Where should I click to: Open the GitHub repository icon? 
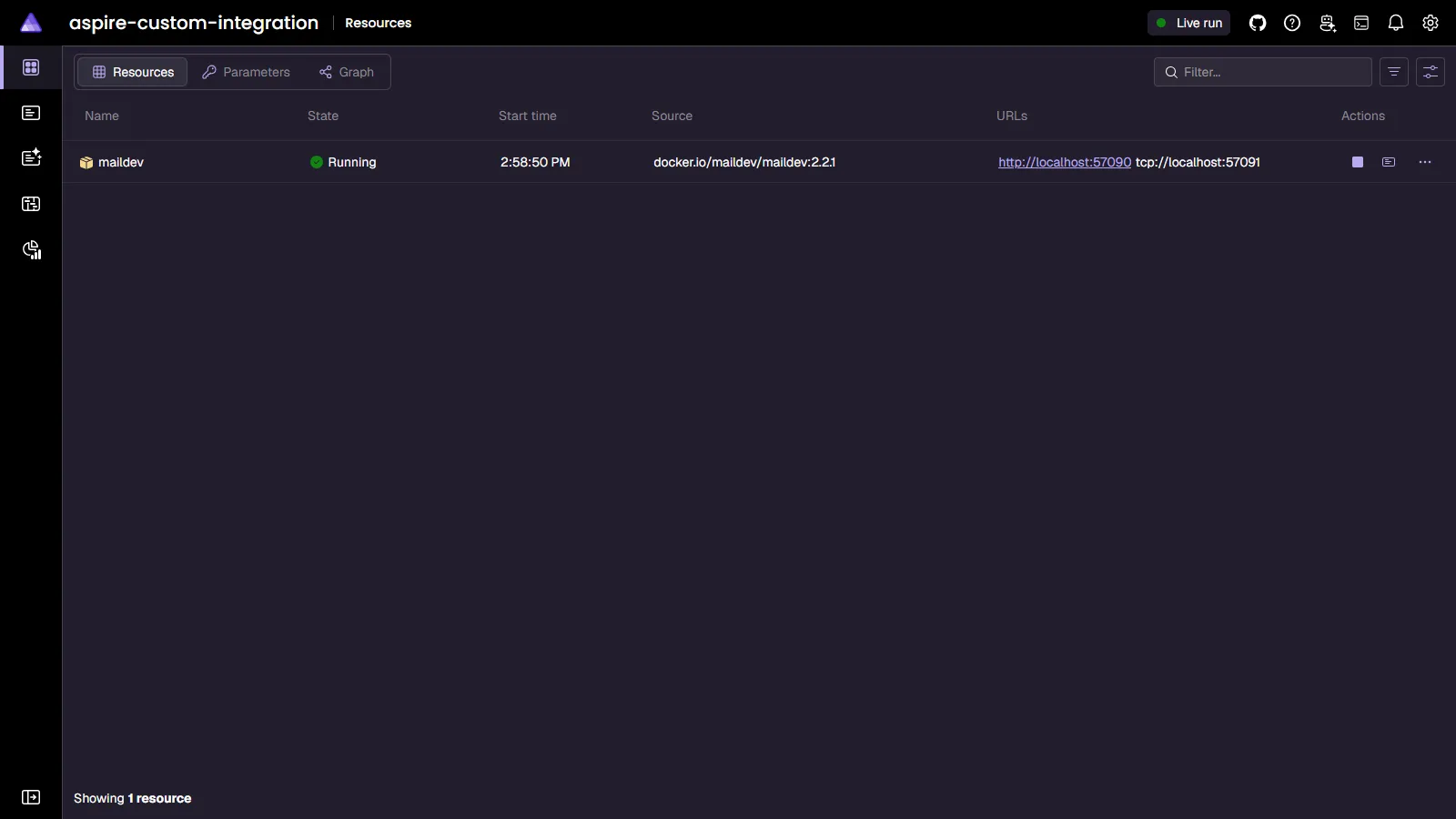(x=1258, y=23)
